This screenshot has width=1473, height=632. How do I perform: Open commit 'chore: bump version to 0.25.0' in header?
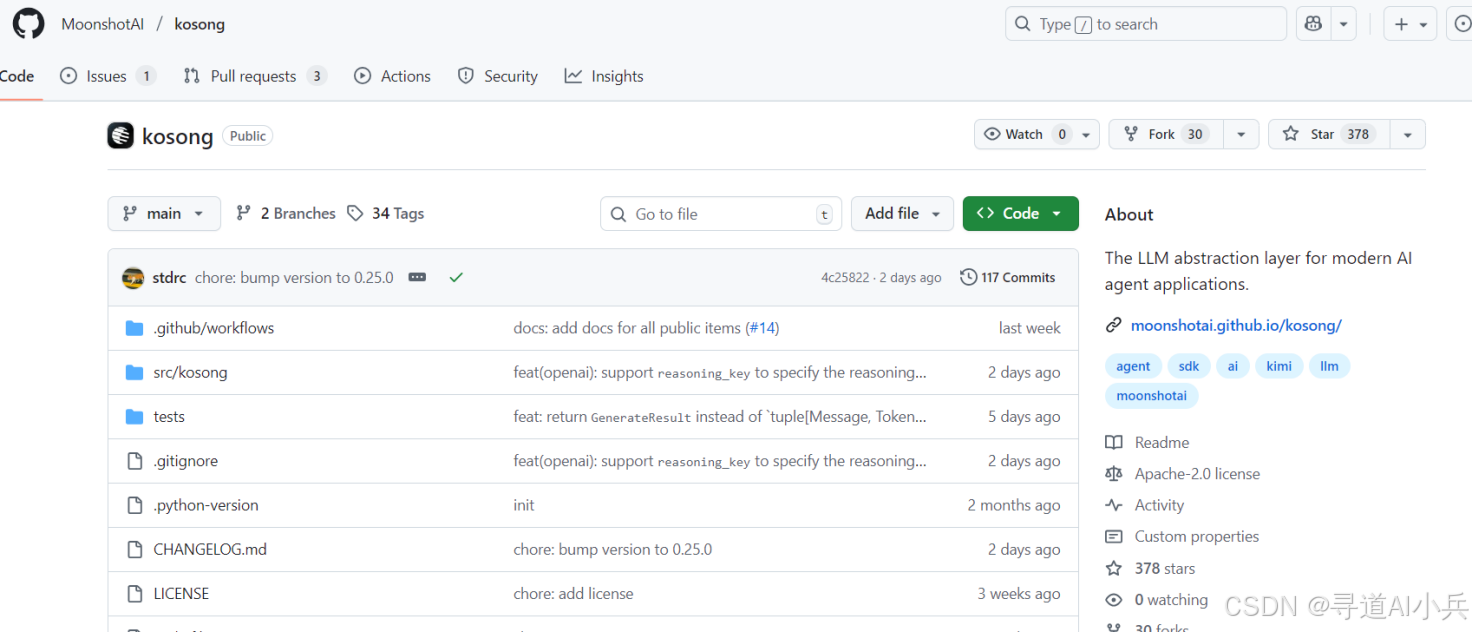pyautogui.click(x=294, y=278)
